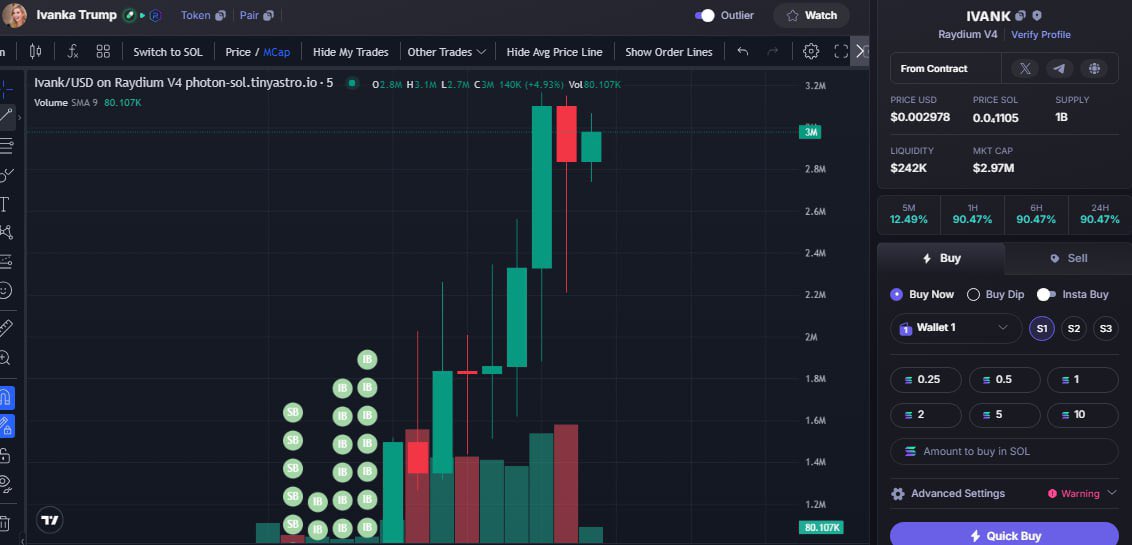Open the Wallet 1 dropdown
This screenshot has height=545, width=1132.
[956, 328]
